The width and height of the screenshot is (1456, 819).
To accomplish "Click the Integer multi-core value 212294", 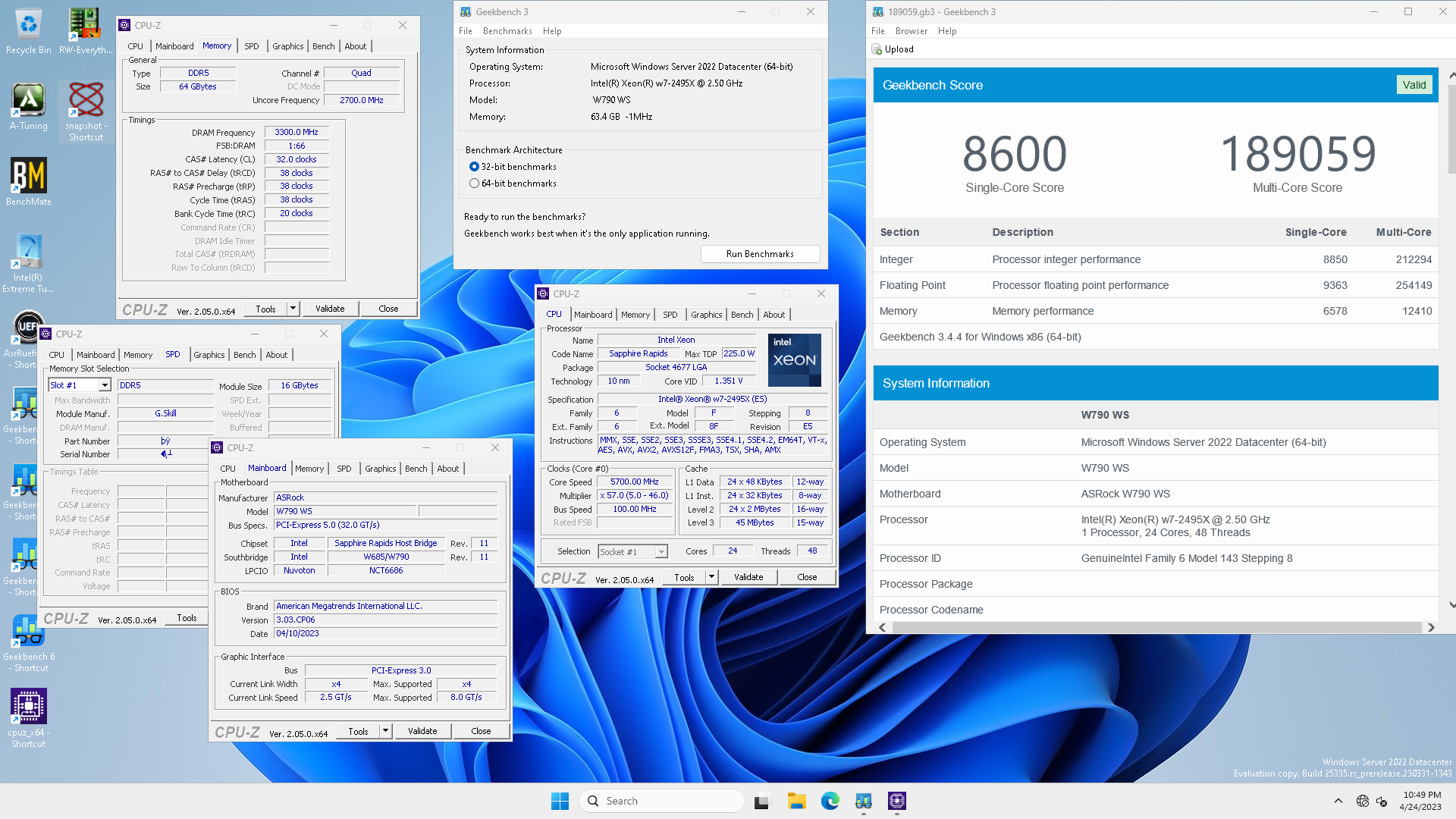I will coord(1414,259).
